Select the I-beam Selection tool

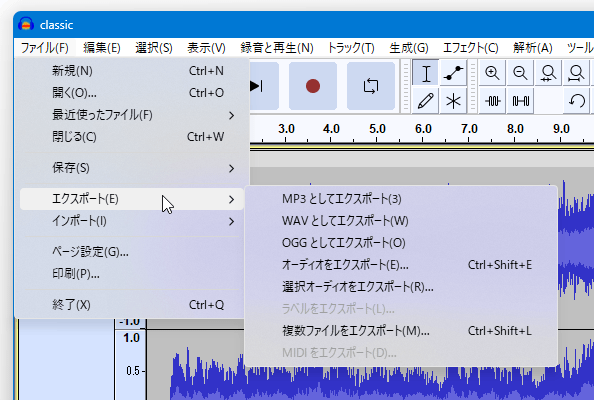(426, 73)
